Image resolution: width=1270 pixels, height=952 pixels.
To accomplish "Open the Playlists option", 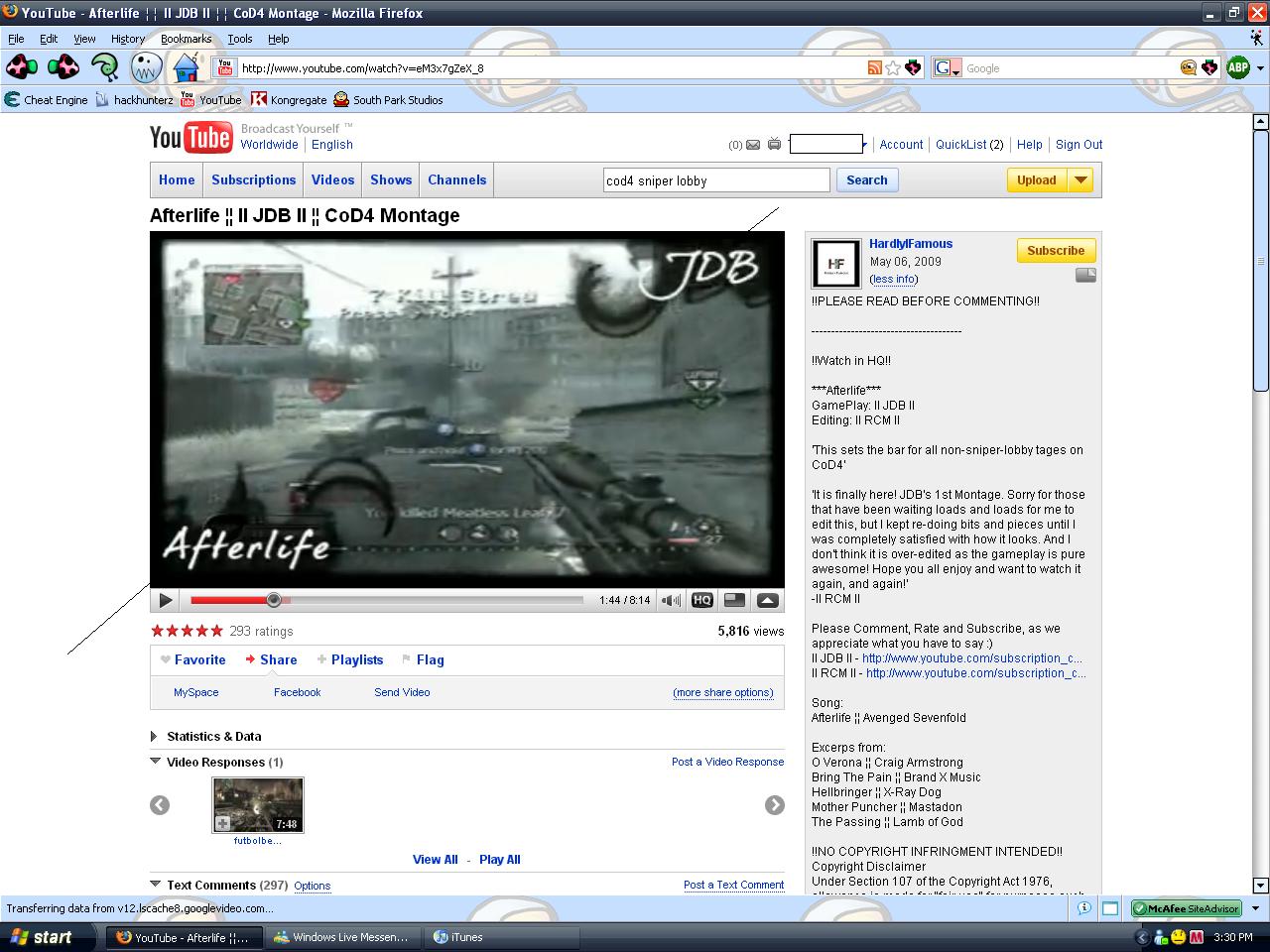I will click(x=350, y=660).
